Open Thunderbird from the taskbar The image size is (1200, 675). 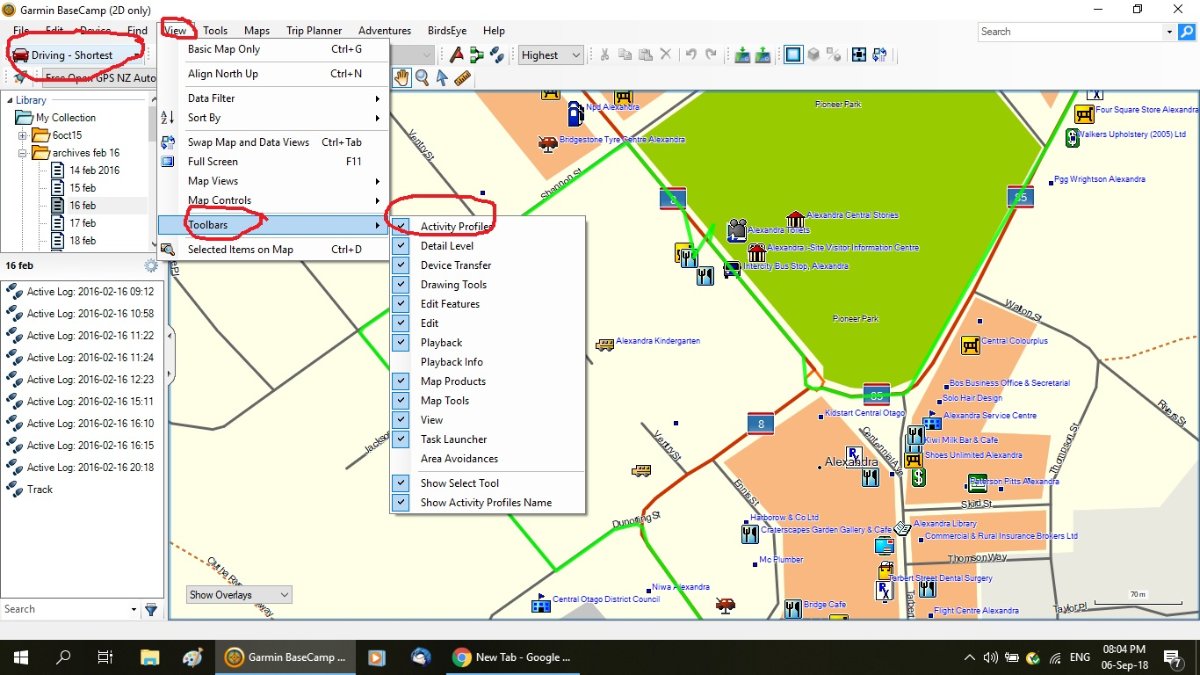pos(421,657)
